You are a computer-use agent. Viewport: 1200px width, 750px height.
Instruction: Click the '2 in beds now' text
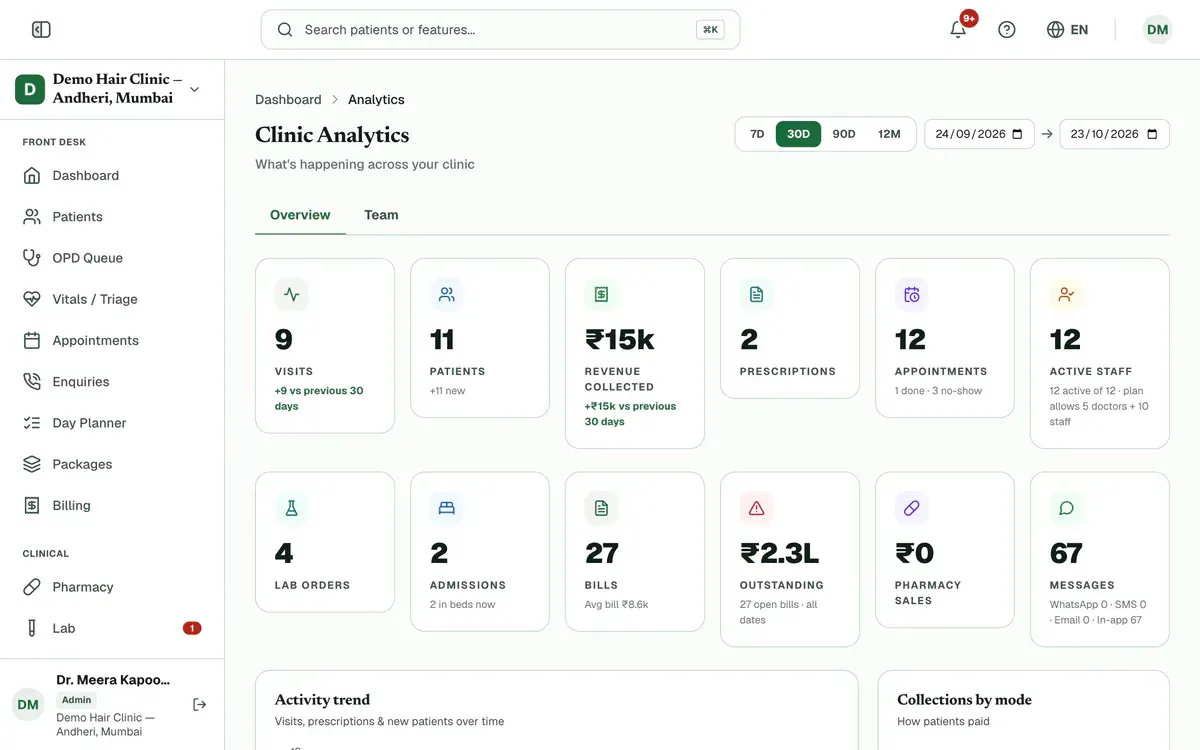pyautogui.click(x=462, y=605)
